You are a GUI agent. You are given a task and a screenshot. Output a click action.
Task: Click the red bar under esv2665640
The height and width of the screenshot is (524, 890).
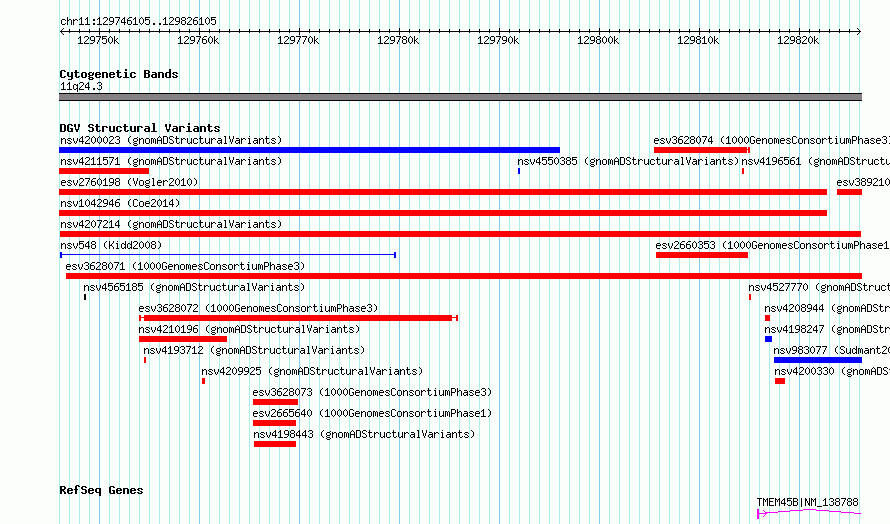click(274, 424)
